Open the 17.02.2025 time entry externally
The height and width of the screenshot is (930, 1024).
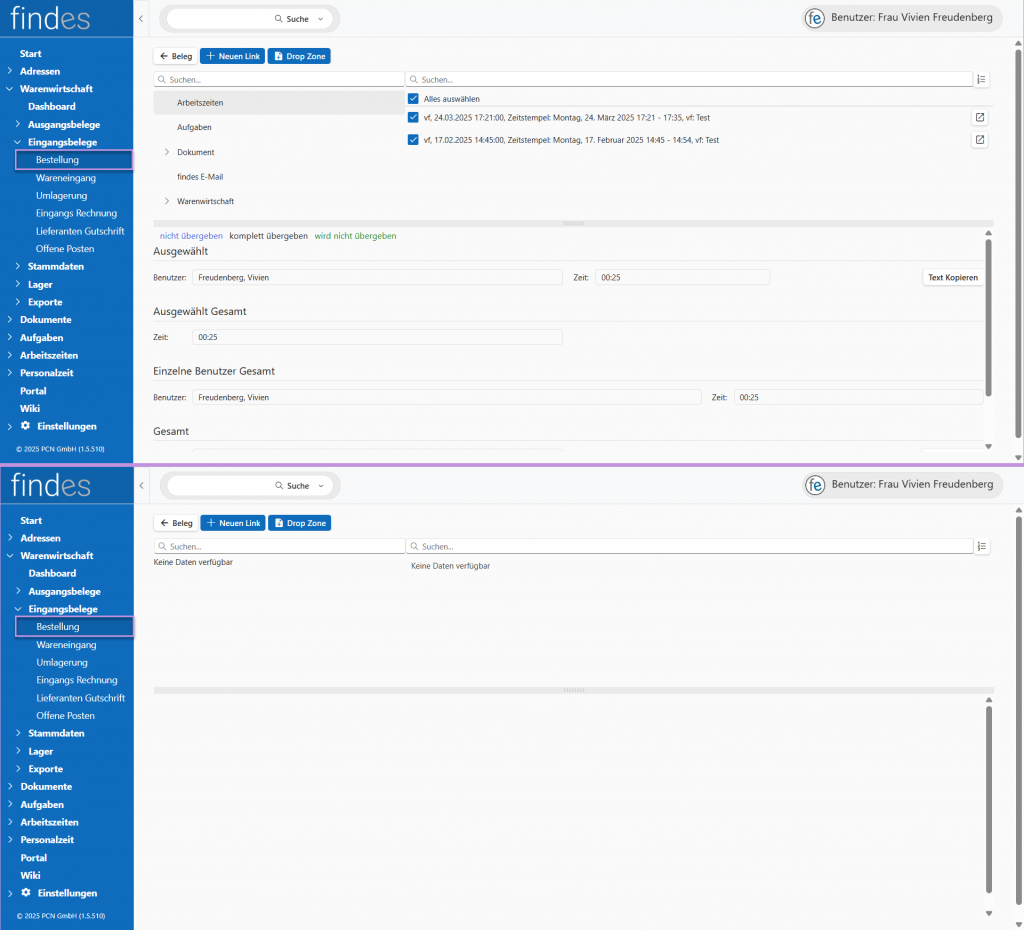tap(980, 140)
